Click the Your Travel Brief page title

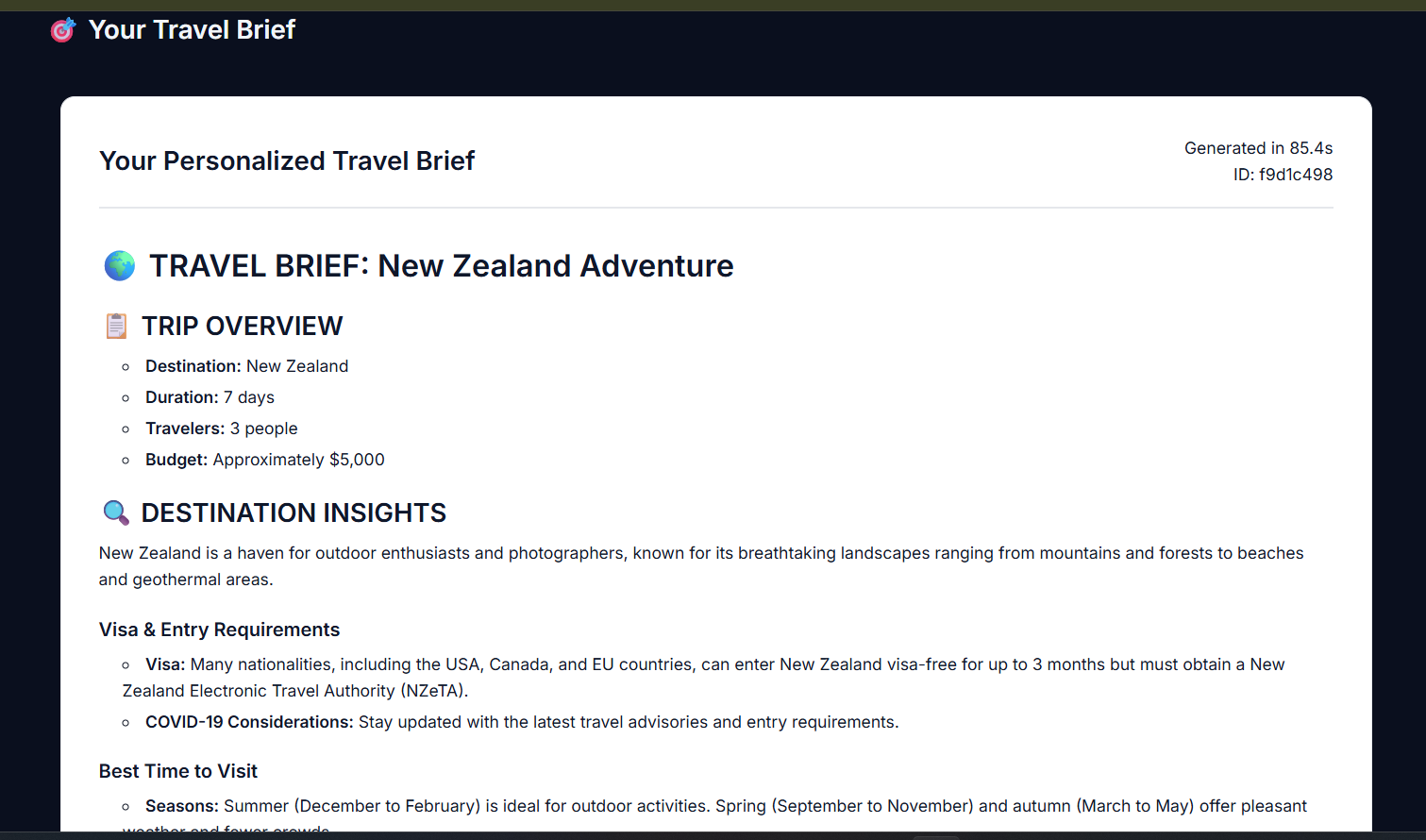(192, 30)
